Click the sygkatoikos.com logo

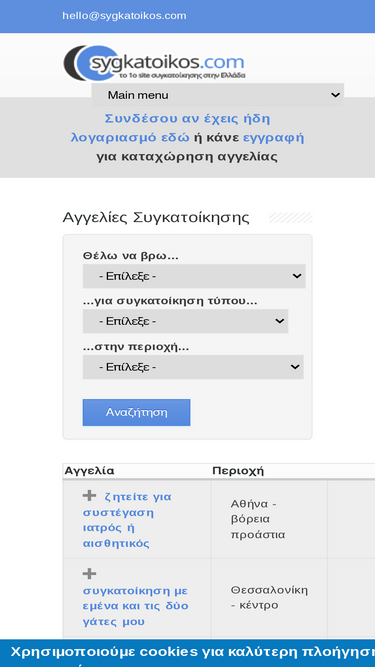[154, 63]
